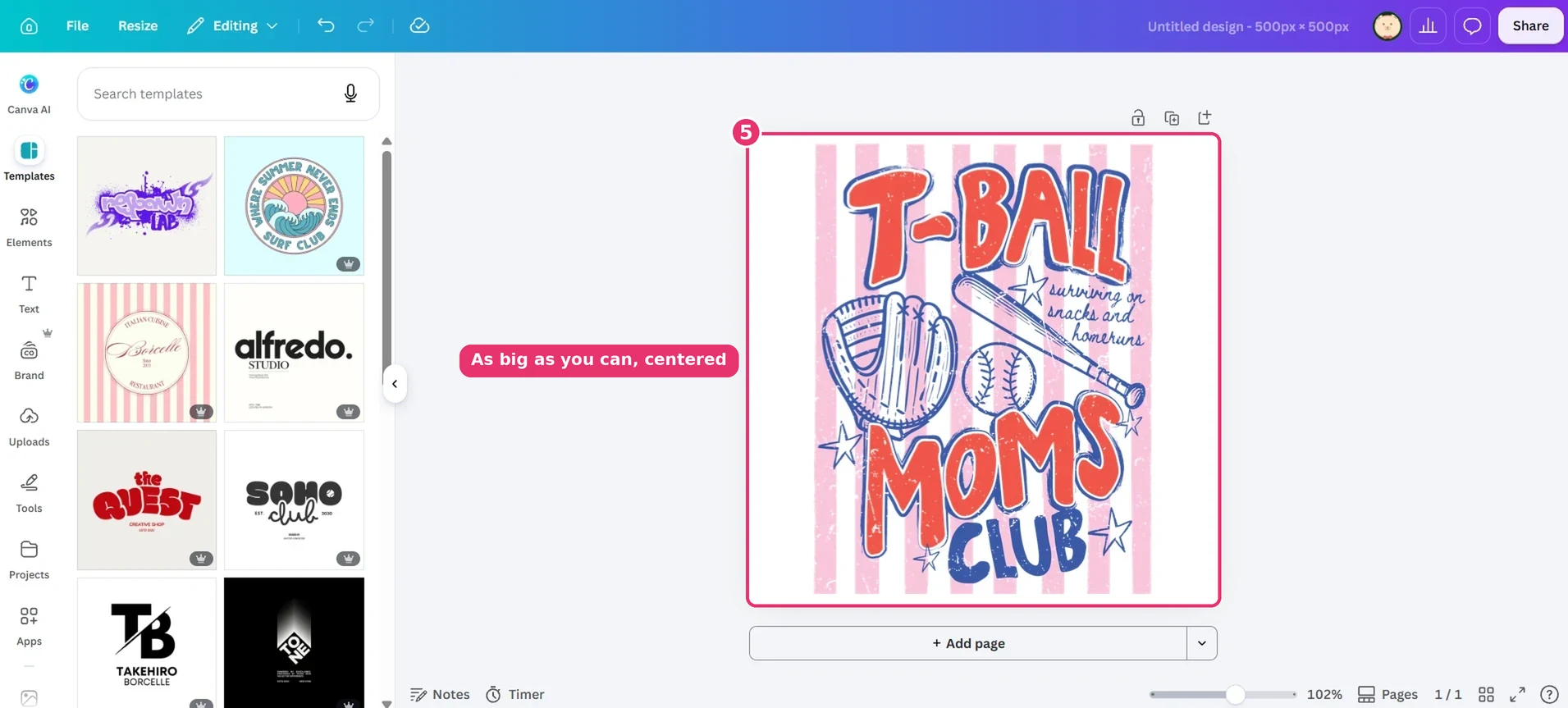Focus the Search templates field

click(x=228, y=94)
